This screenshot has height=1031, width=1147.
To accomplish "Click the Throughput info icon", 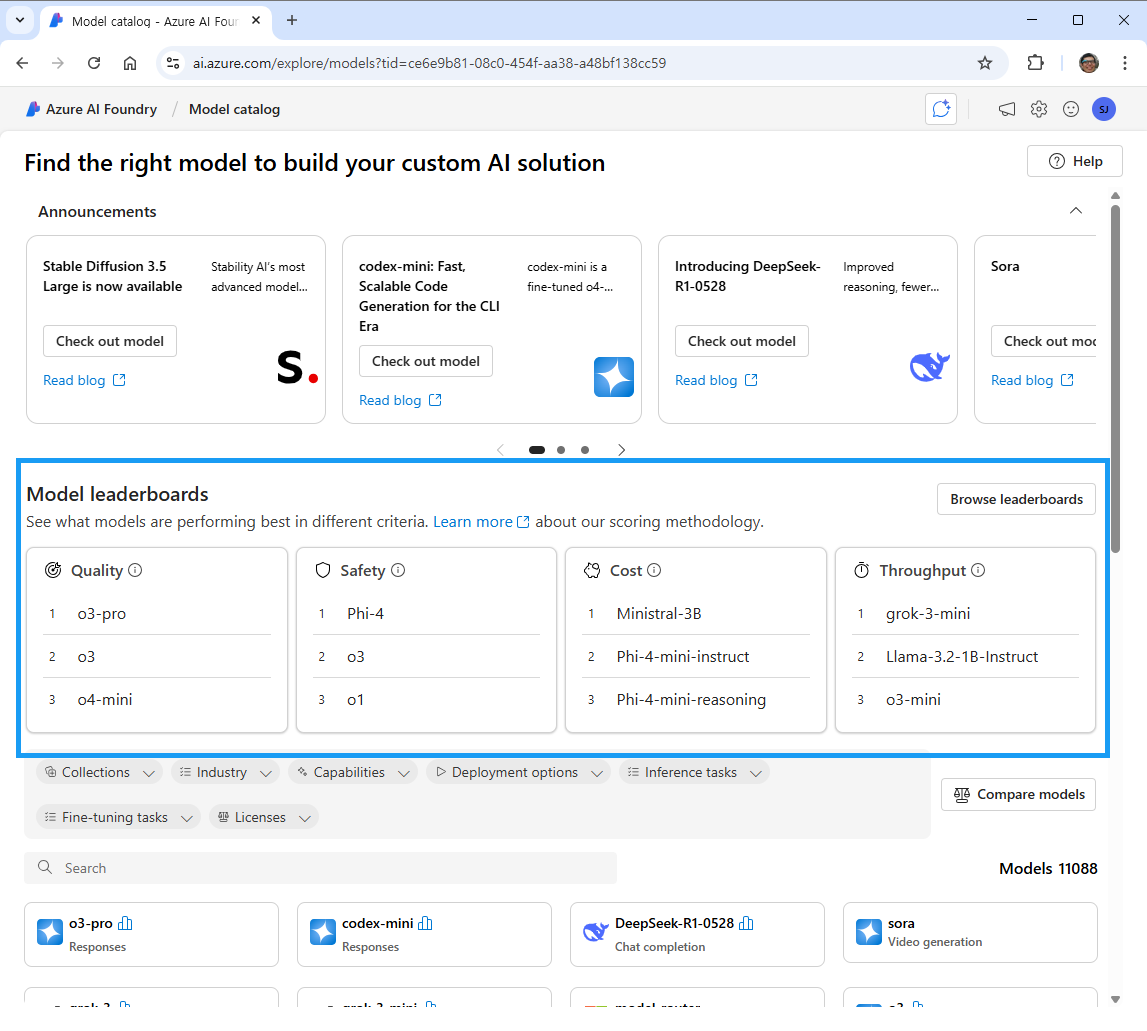I will click(978, 570).
